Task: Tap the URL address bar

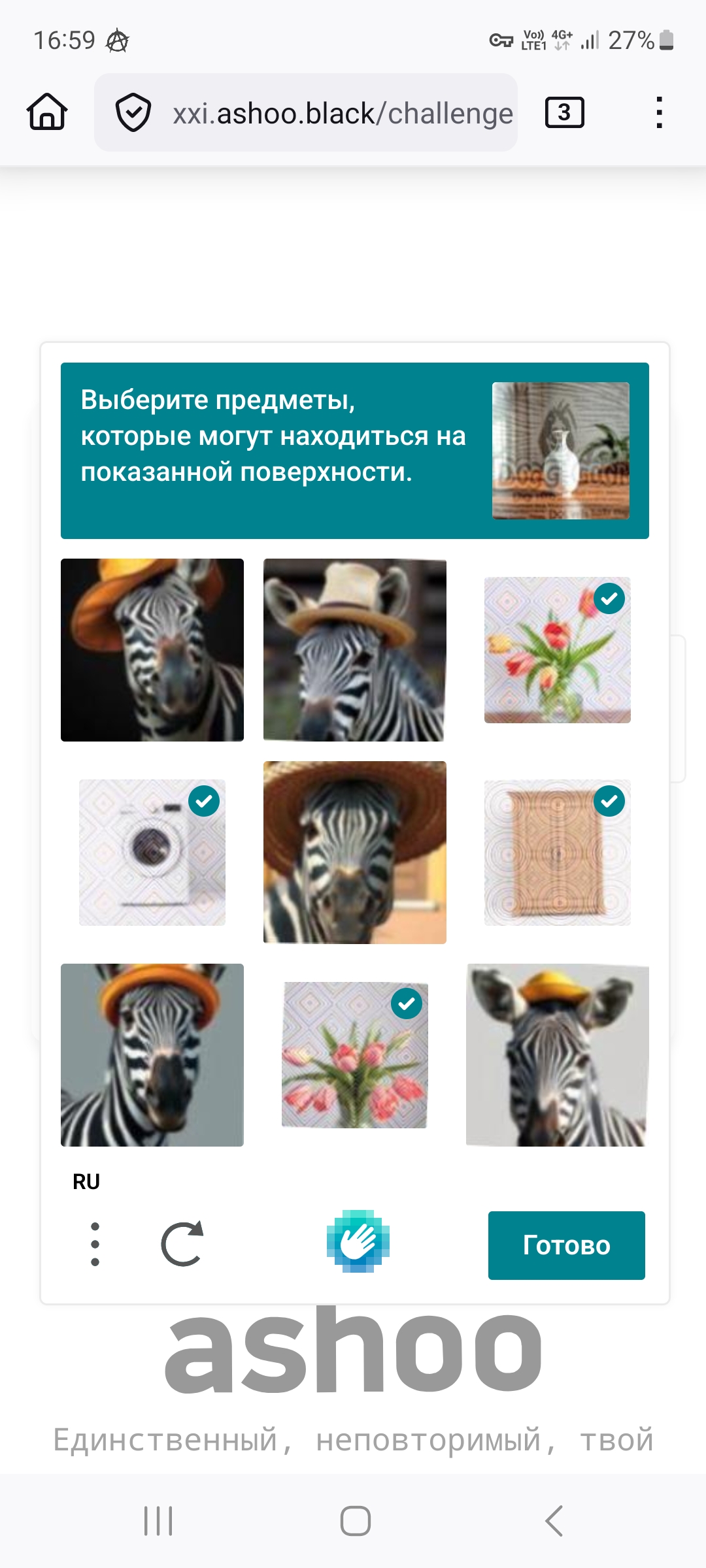Action: (306, 112)
